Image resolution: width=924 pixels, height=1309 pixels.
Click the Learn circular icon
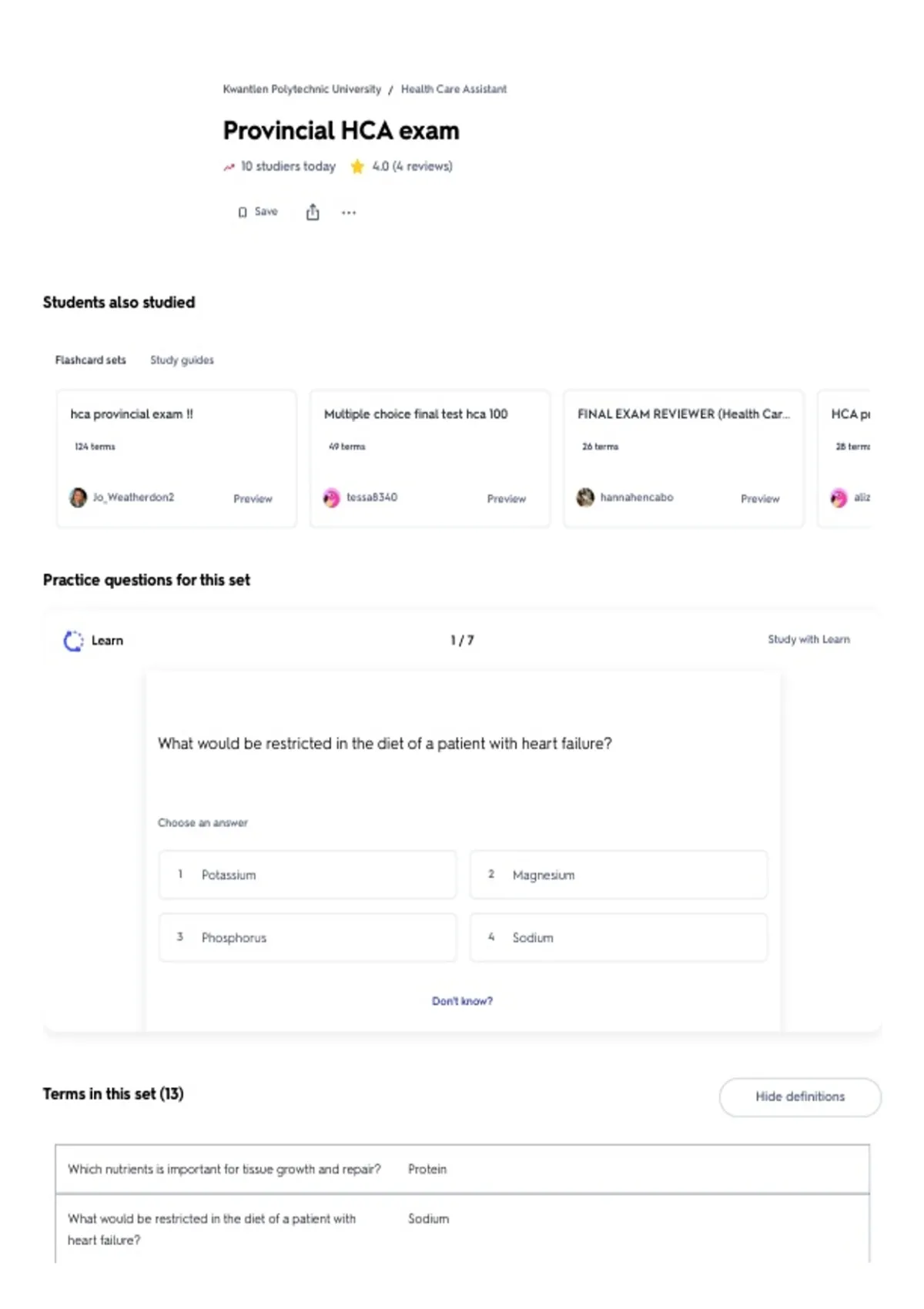click(73, 641)
